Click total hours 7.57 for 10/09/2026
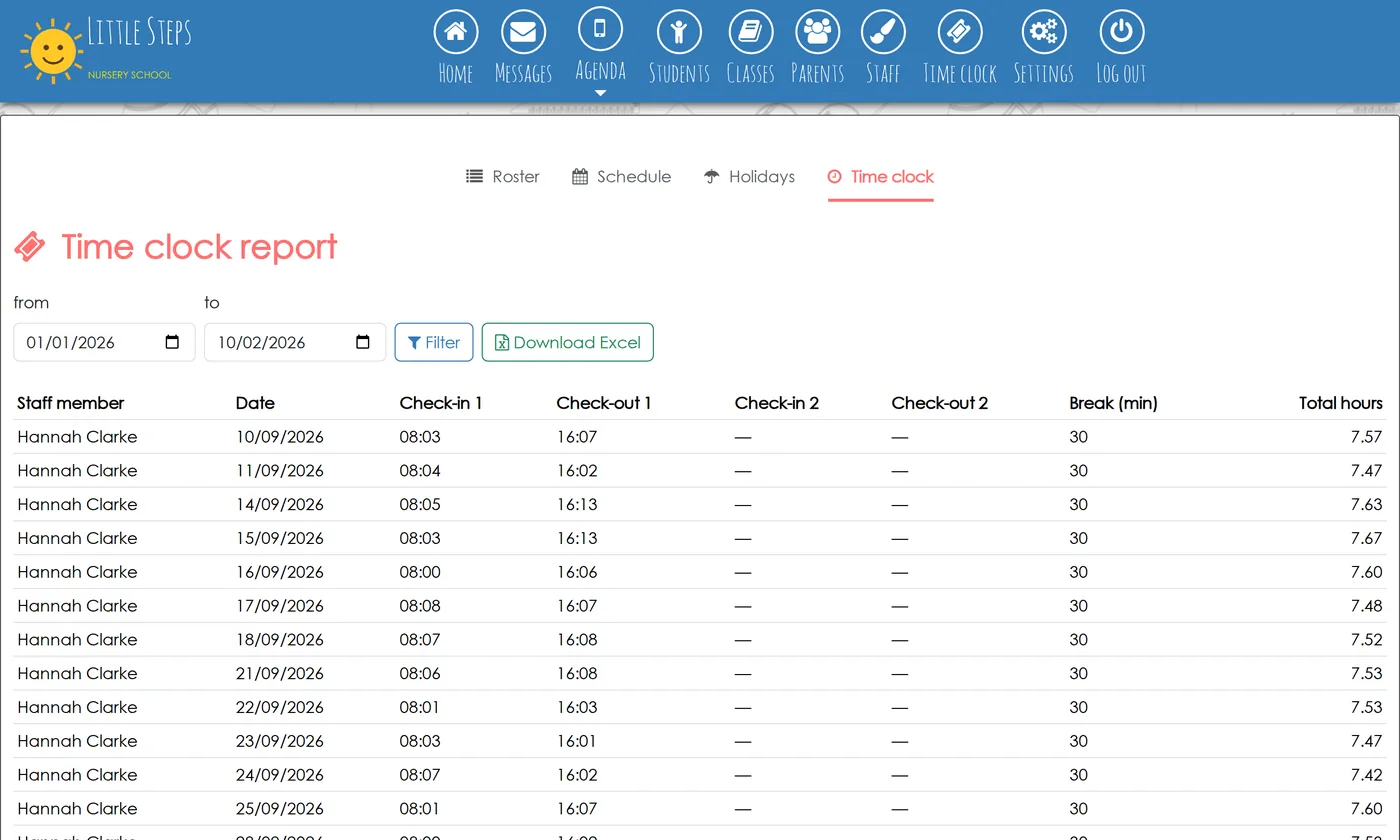The height and width of the screenshot is (840, 1400). [1366, 437]
